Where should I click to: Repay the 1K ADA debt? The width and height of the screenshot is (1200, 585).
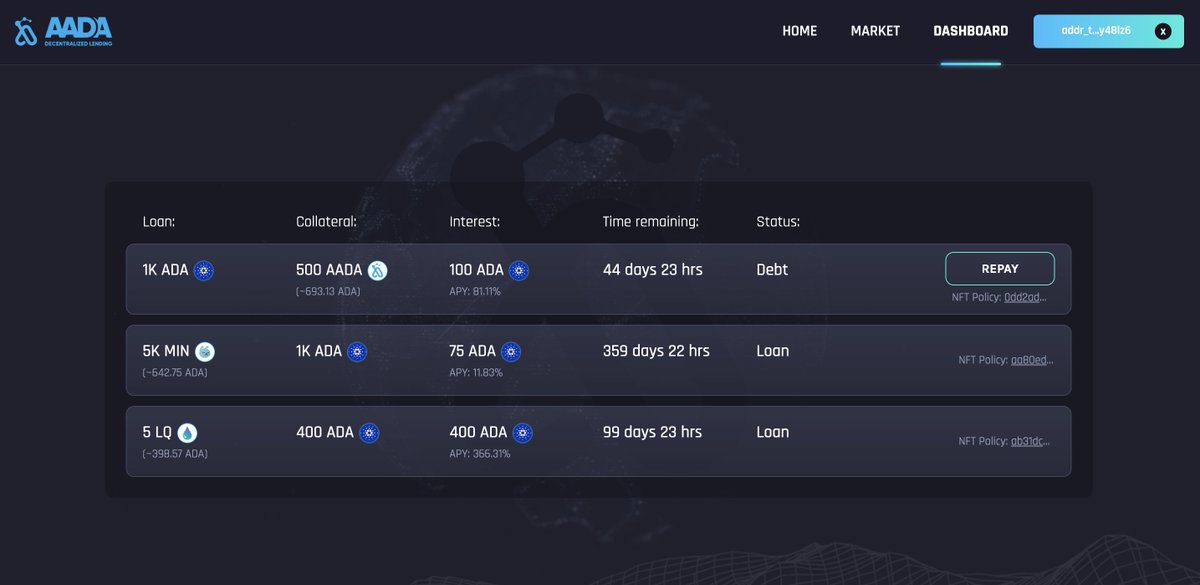pos(1000,269)
